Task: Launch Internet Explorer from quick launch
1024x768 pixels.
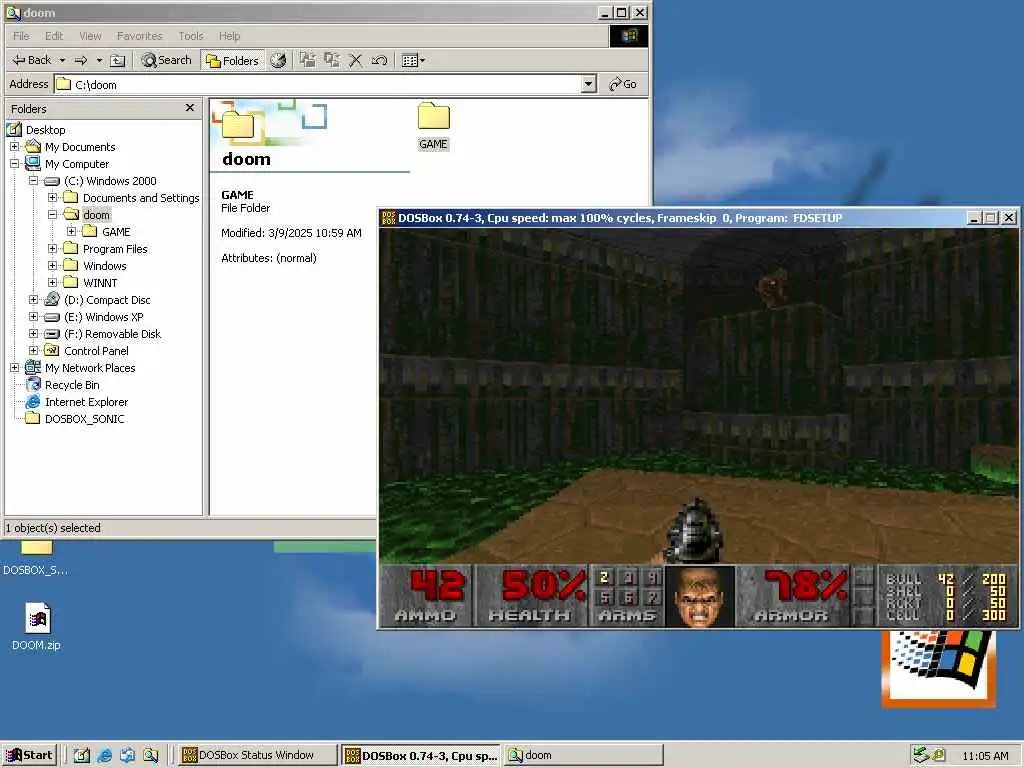Action: pos(104,756)
